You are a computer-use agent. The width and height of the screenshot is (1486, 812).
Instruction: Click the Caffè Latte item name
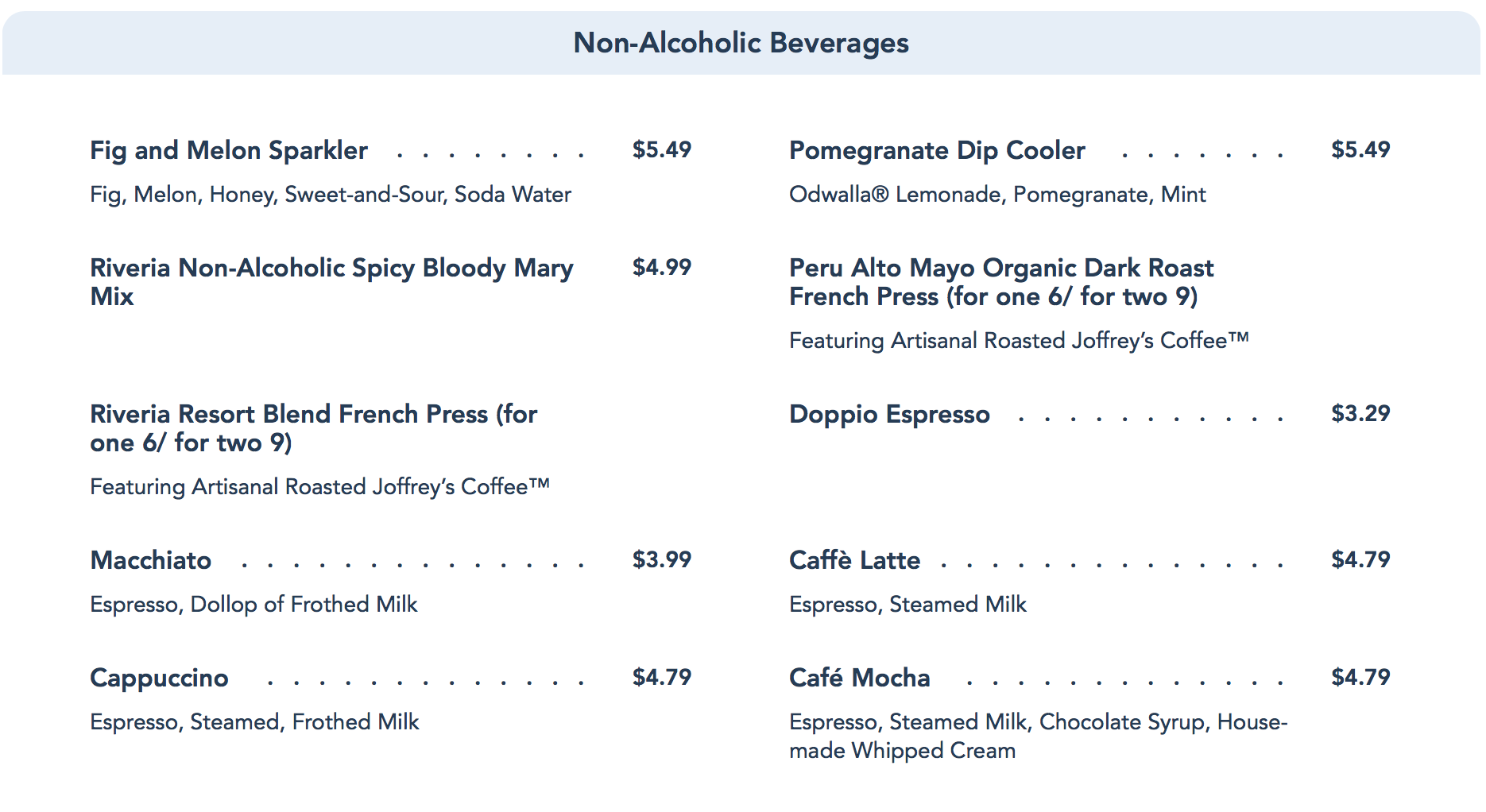tap(854, 560)
